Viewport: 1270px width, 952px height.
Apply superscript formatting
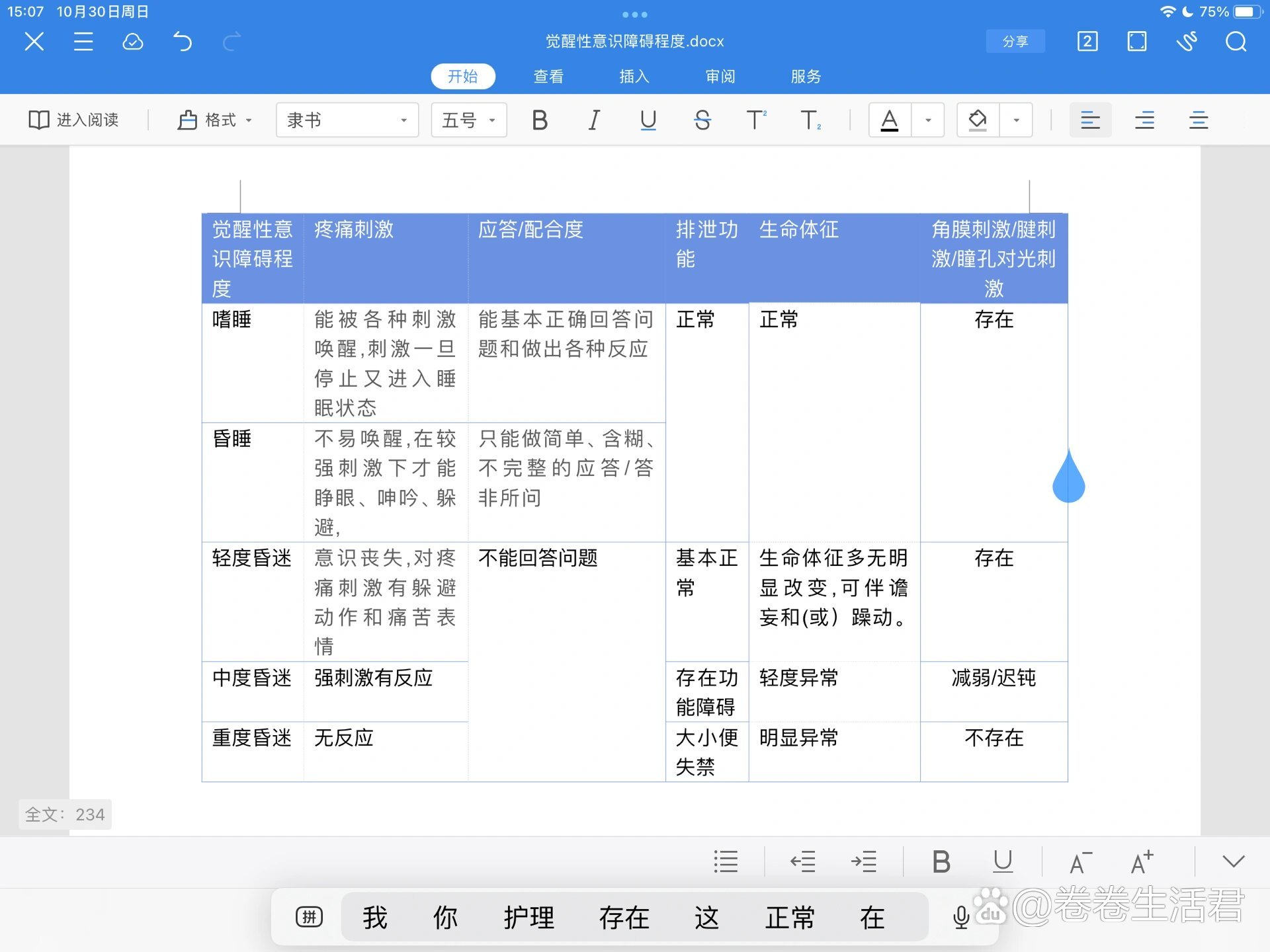coord(755,120)
